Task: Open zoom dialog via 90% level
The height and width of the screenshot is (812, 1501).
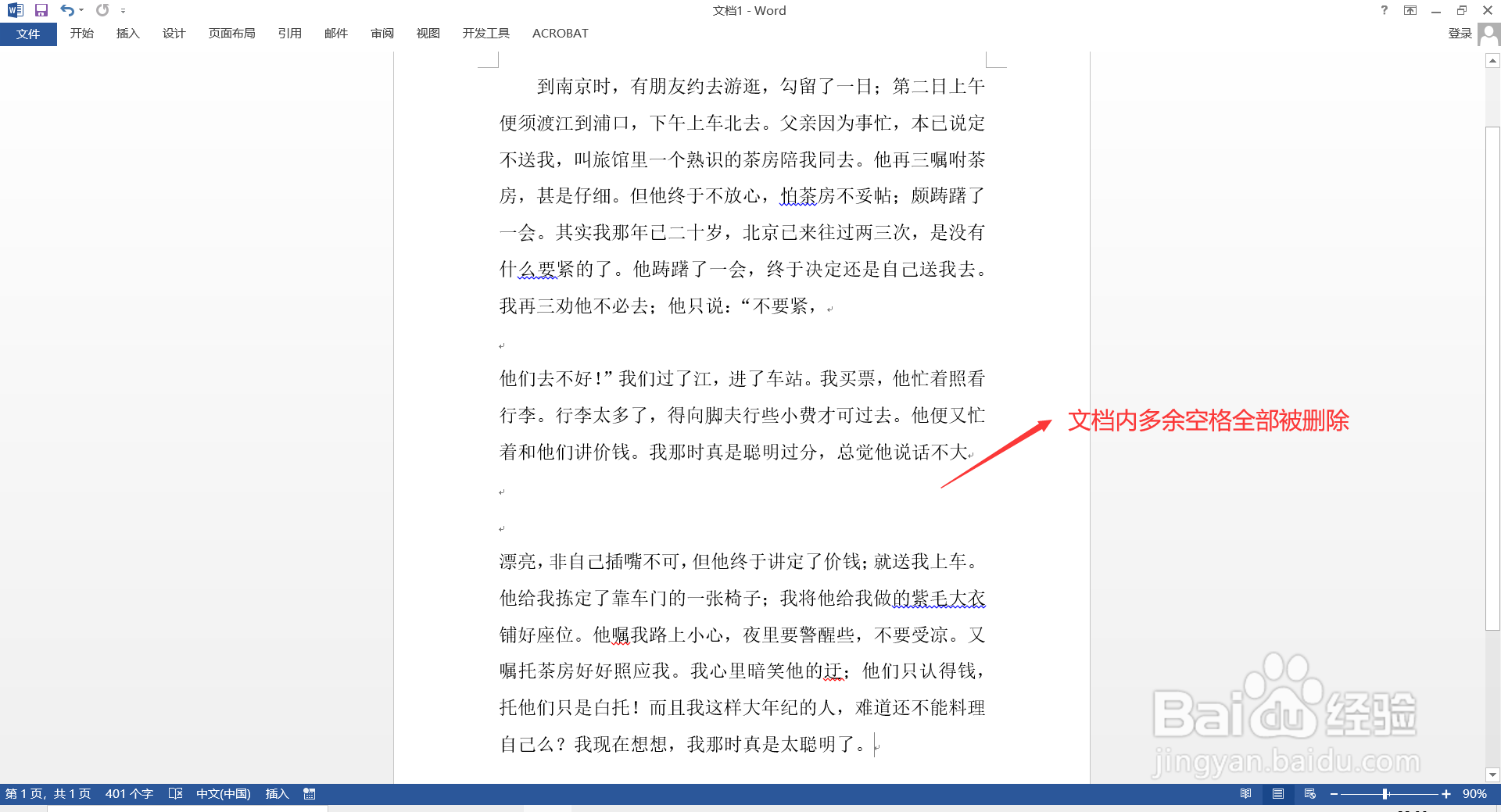Action: tap(1474, 794)
